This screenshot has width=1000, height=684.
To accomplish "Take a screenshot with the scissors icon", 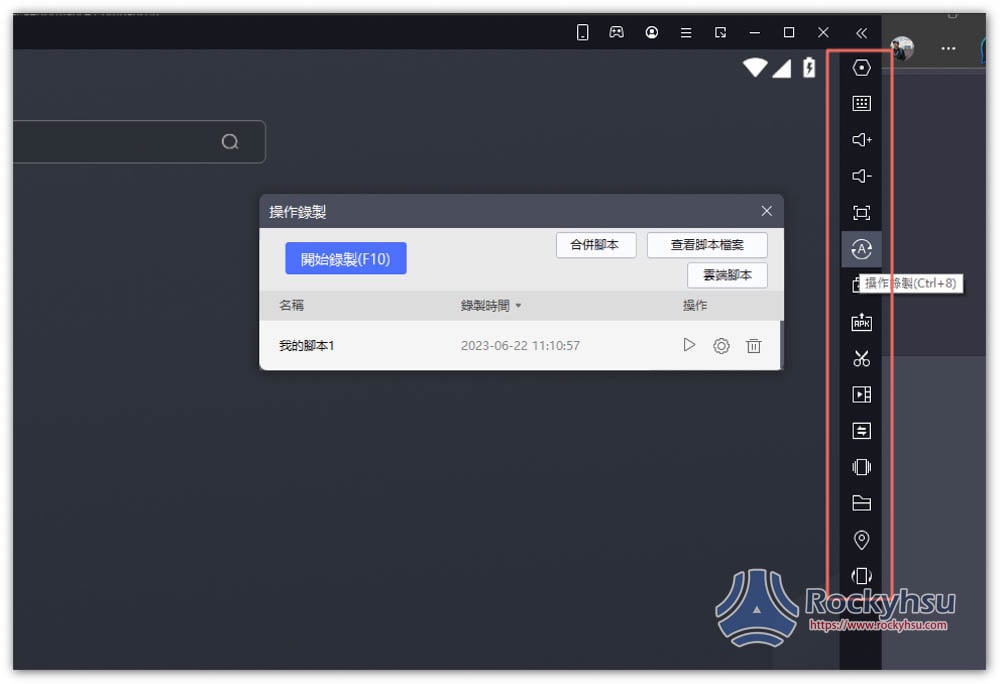I will tap(861, 358).
